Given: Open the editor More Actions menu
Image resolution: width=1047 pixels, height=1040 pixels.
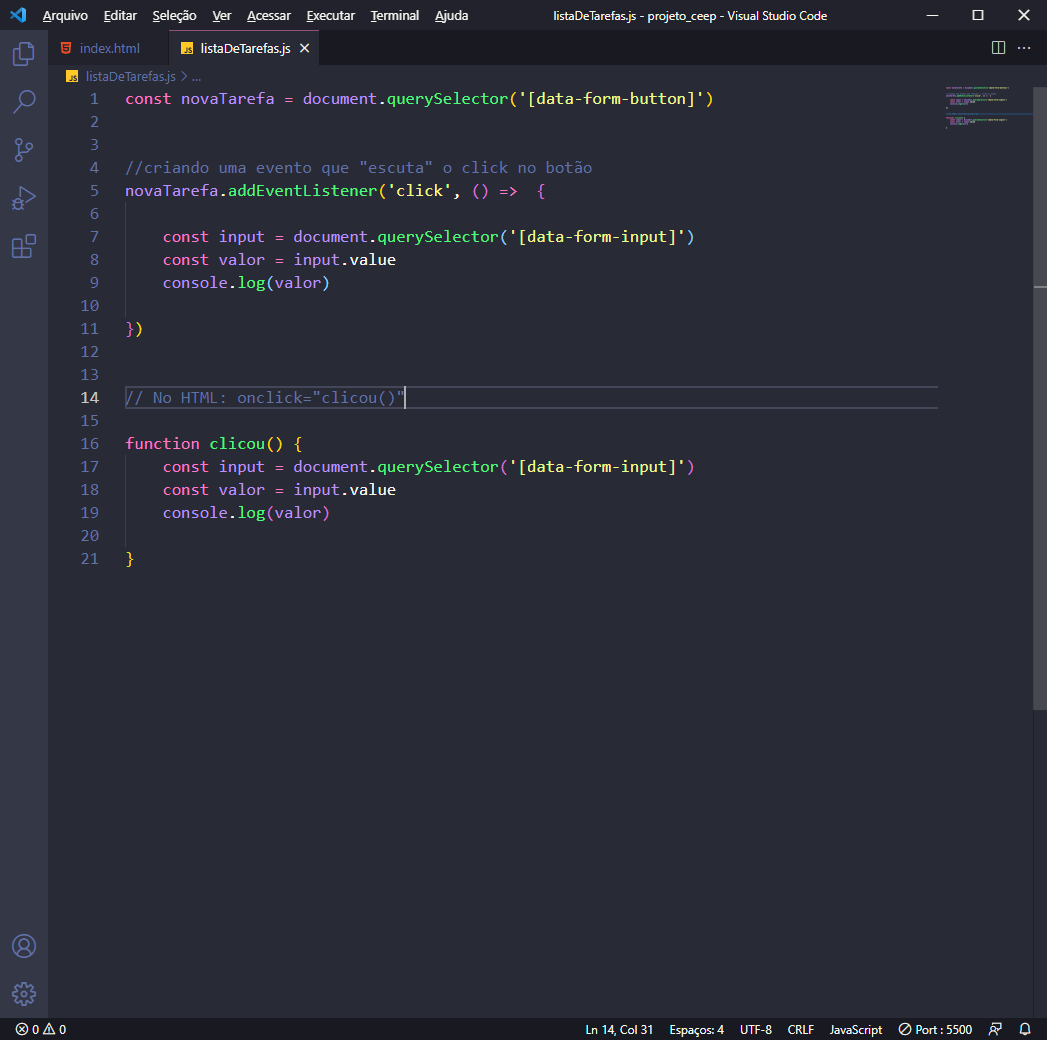Looking at the screenshot, I should pos(1024,48).
